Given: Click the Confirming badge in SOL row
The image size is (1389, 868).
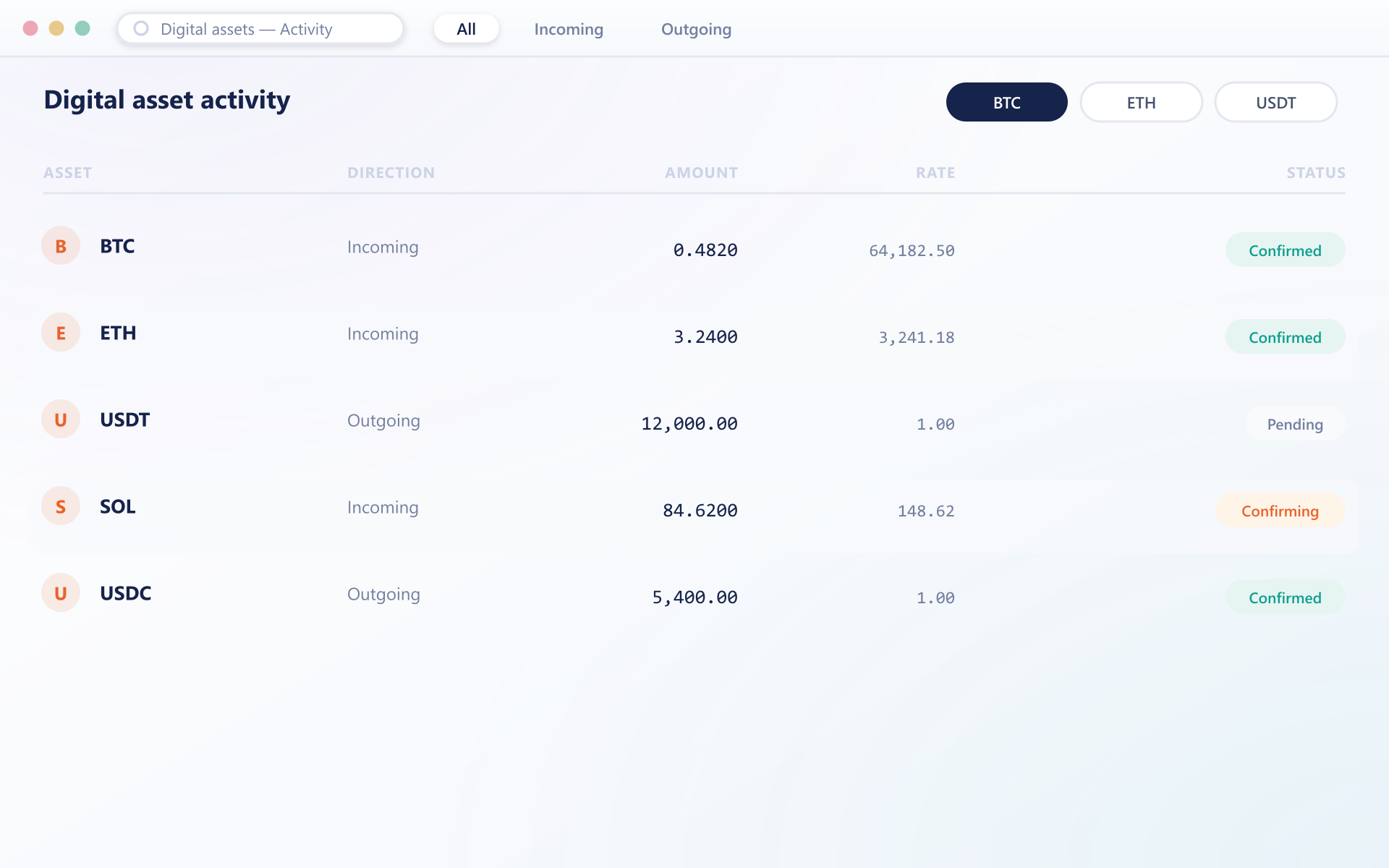Looking at the screenshot, I should [x=1280, y=511].
